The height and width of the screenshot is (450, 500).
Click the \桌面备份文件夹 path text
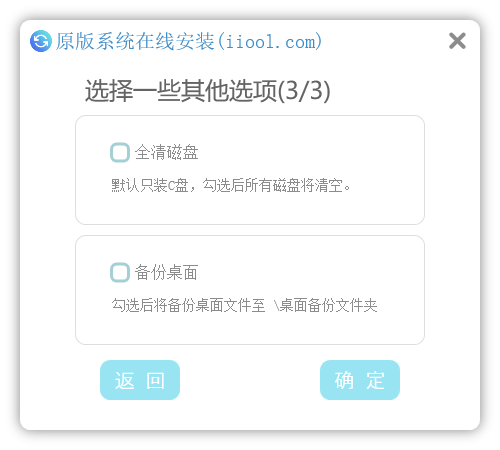coord(326,305)
